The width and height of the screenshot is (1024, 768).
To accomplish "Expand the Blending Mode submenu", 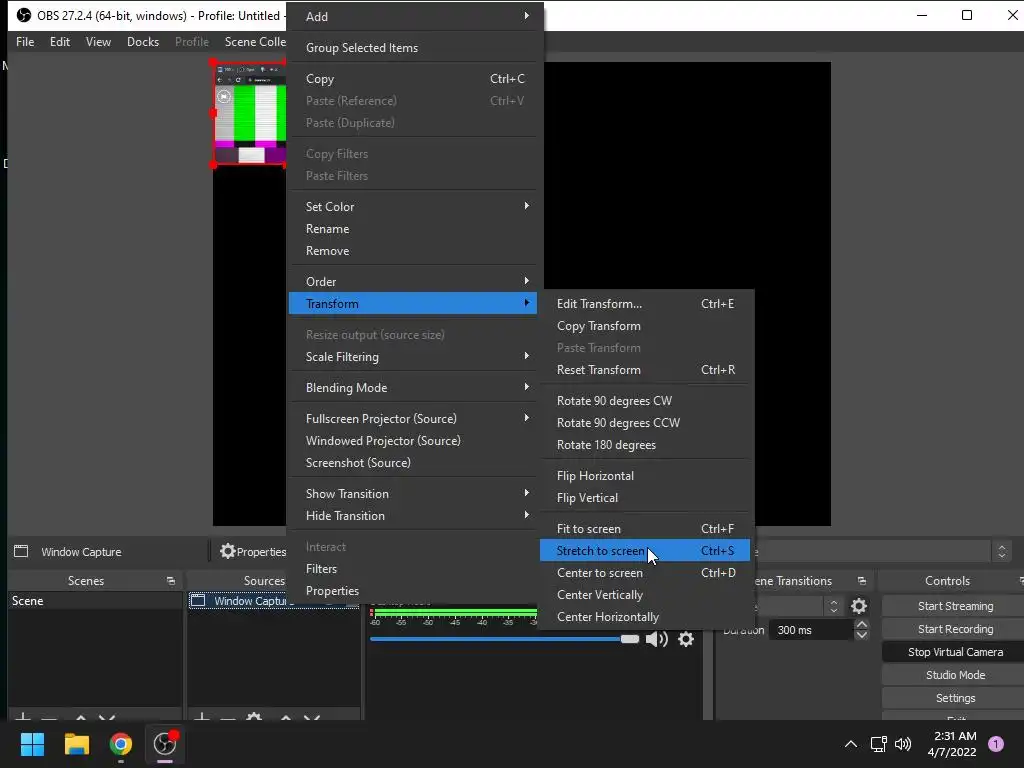I will [x=415, y=387].
